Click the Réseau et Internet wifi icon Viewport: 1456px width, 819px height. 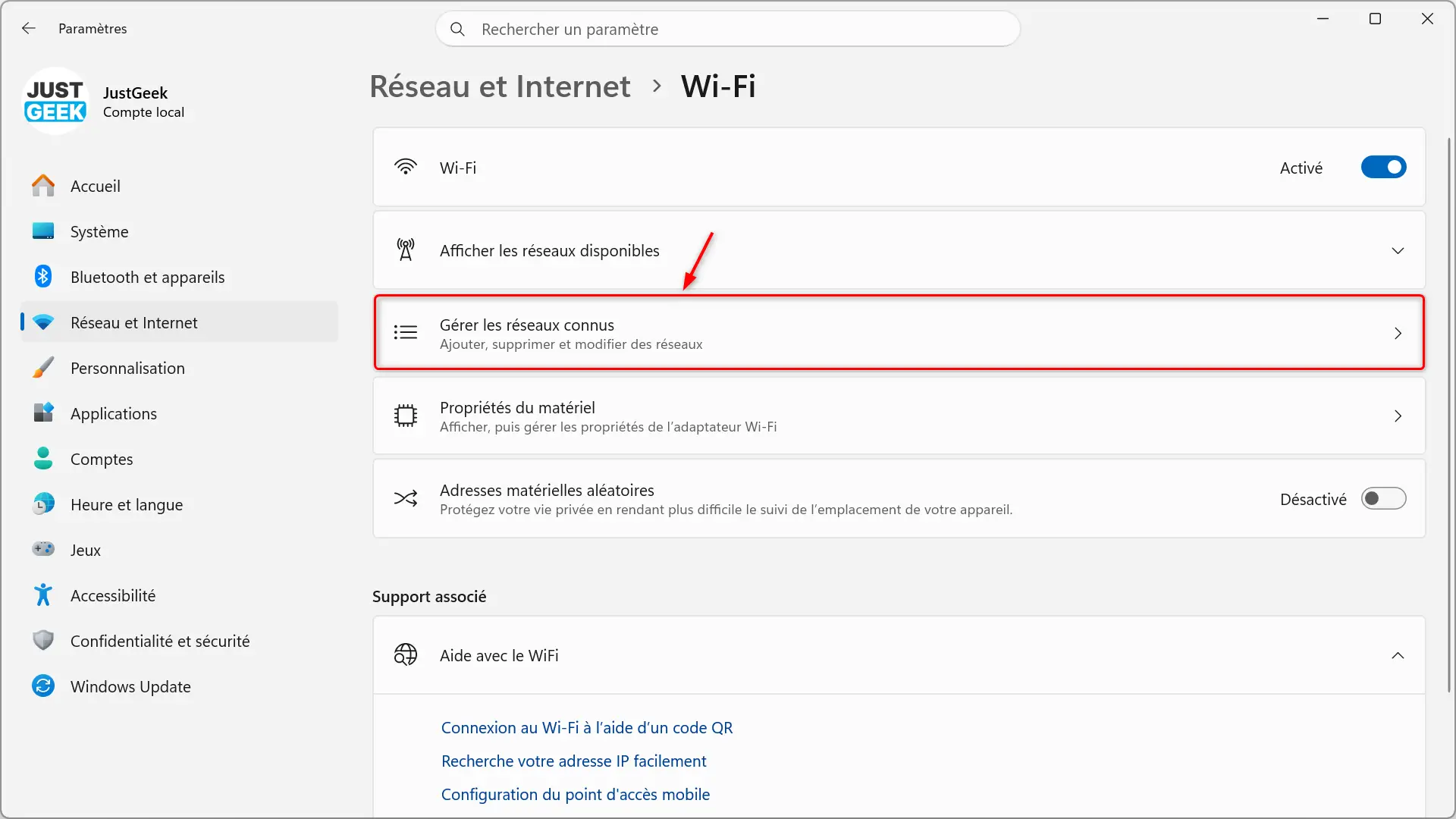pos(43,322)
